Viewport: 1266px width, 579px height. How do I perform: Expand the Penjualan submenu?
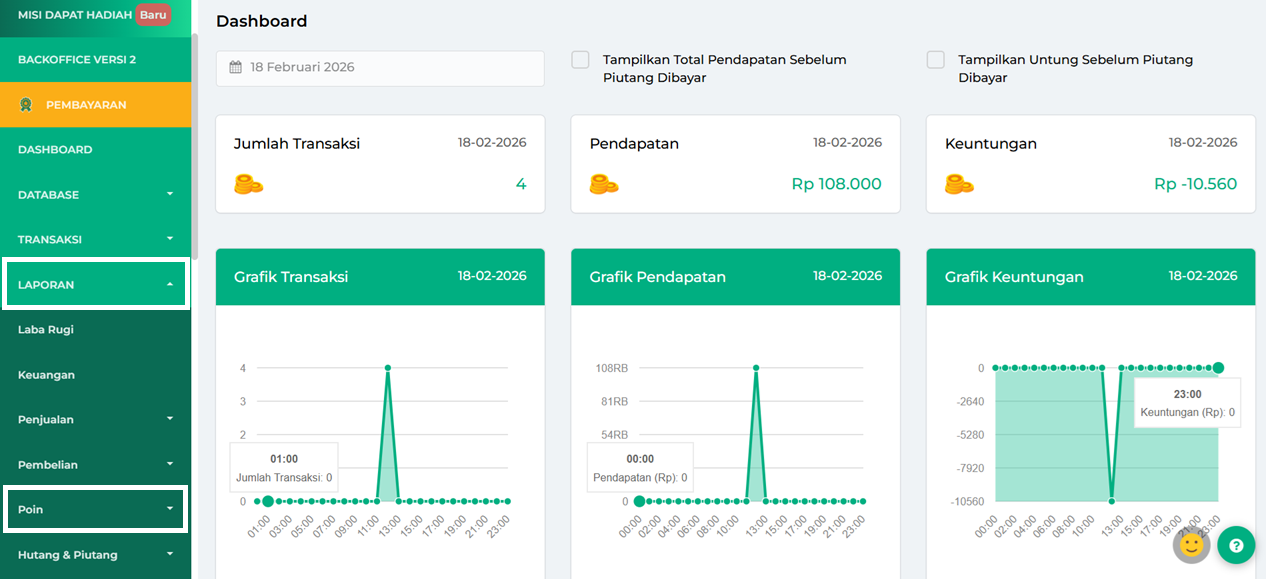95,420
